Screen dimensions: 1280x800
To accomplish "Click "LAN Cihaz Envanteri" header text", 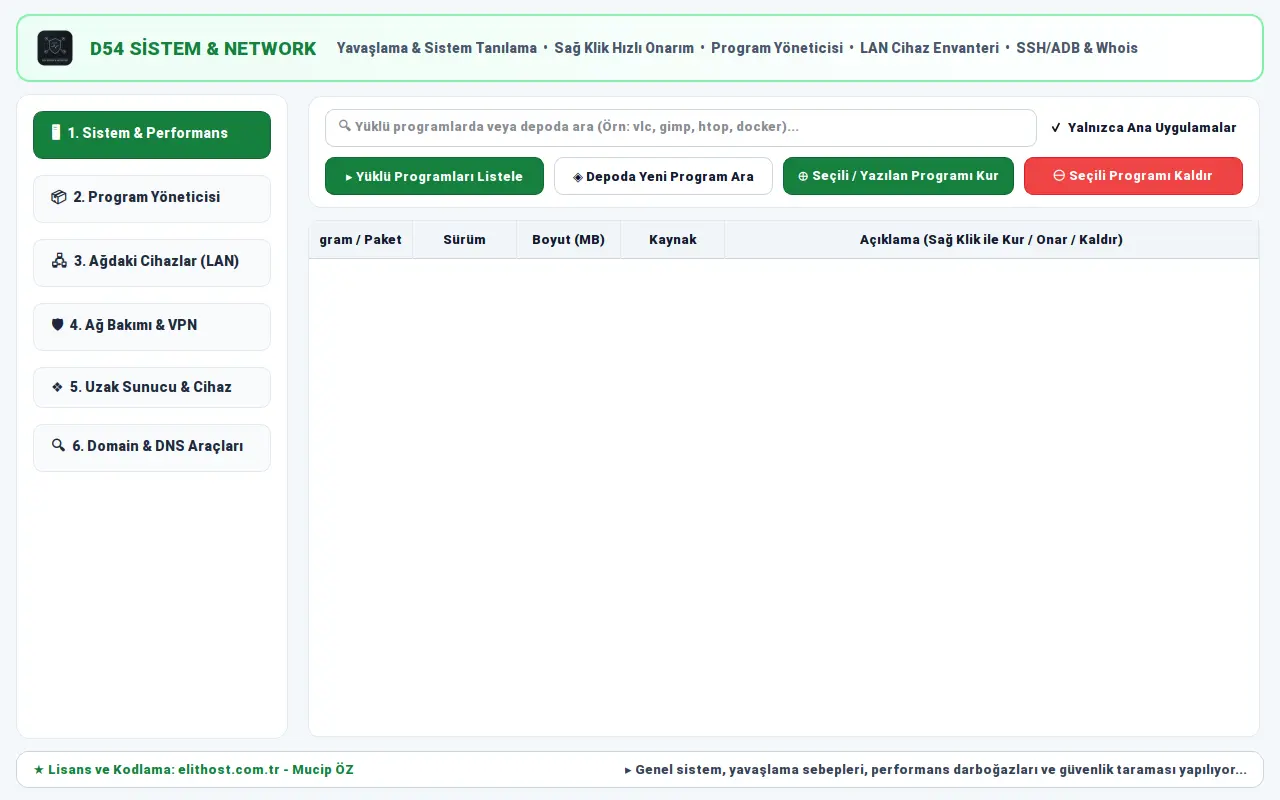I will [x=929, y=48].
